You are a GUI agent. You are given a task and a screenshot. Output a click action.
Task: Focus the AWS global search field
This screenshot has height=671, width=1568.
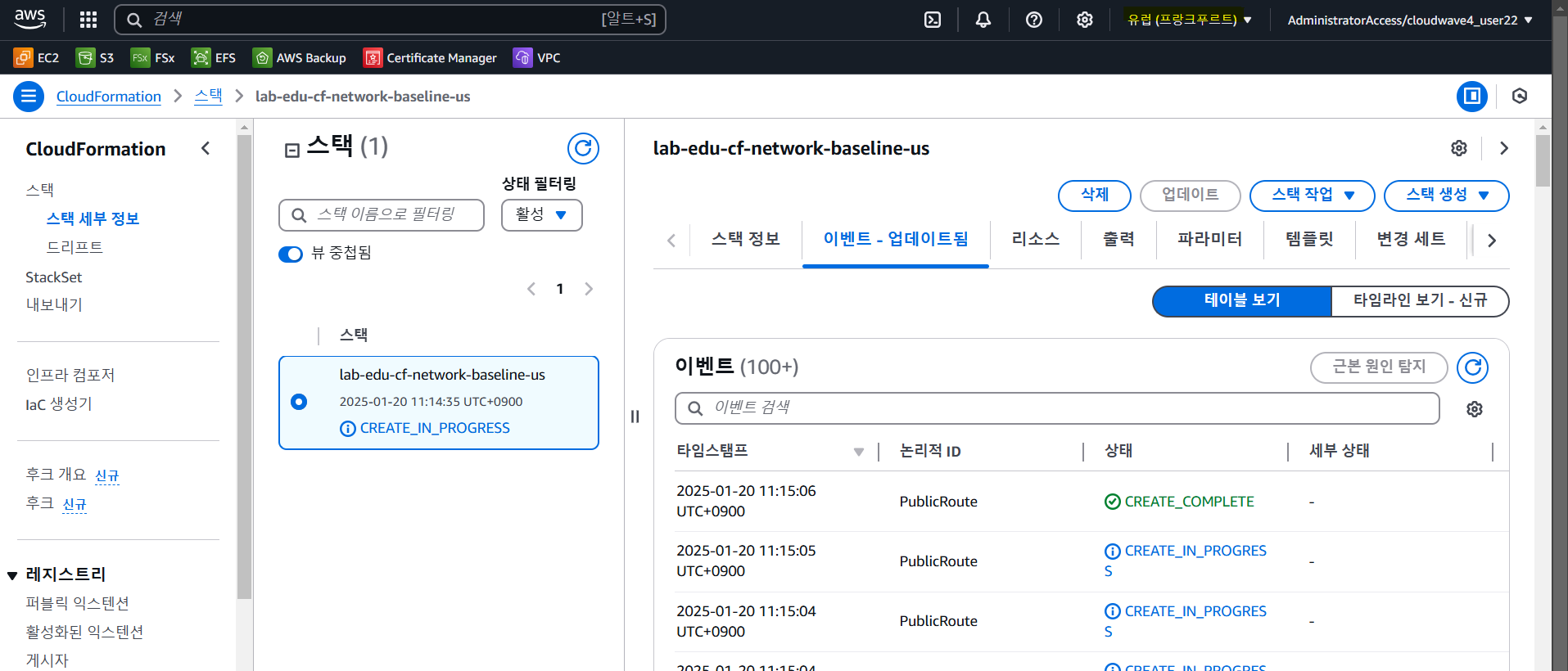[x=390, y=20]
